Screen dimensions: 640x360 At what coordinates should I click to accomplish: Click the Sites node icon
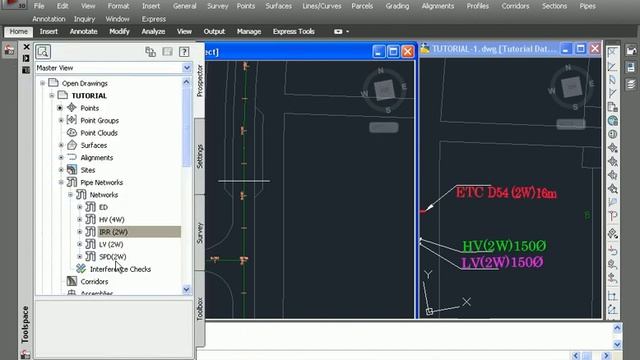tap(72, 169)
